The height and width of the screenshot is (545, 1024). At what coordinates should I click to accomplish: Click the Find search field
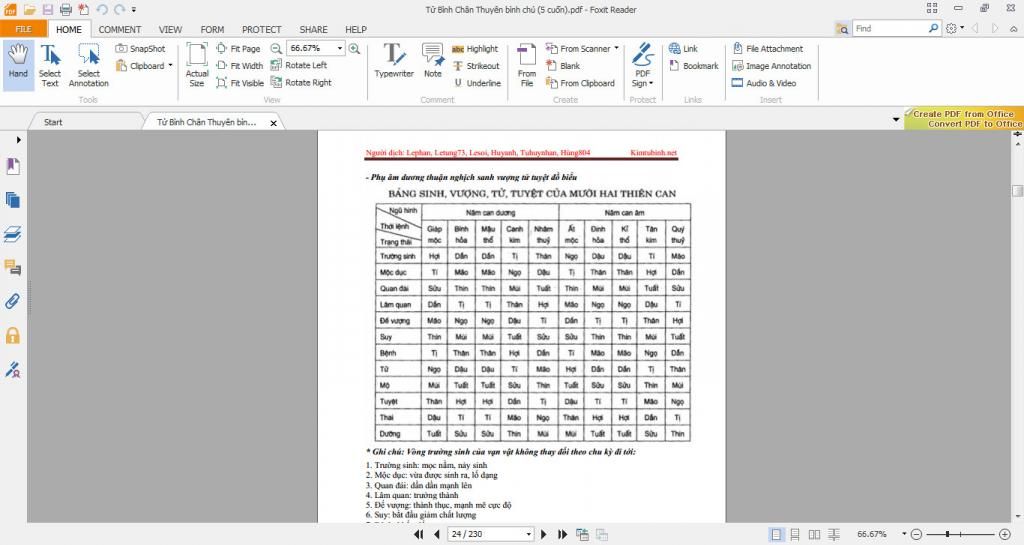[x=891, y=28]
